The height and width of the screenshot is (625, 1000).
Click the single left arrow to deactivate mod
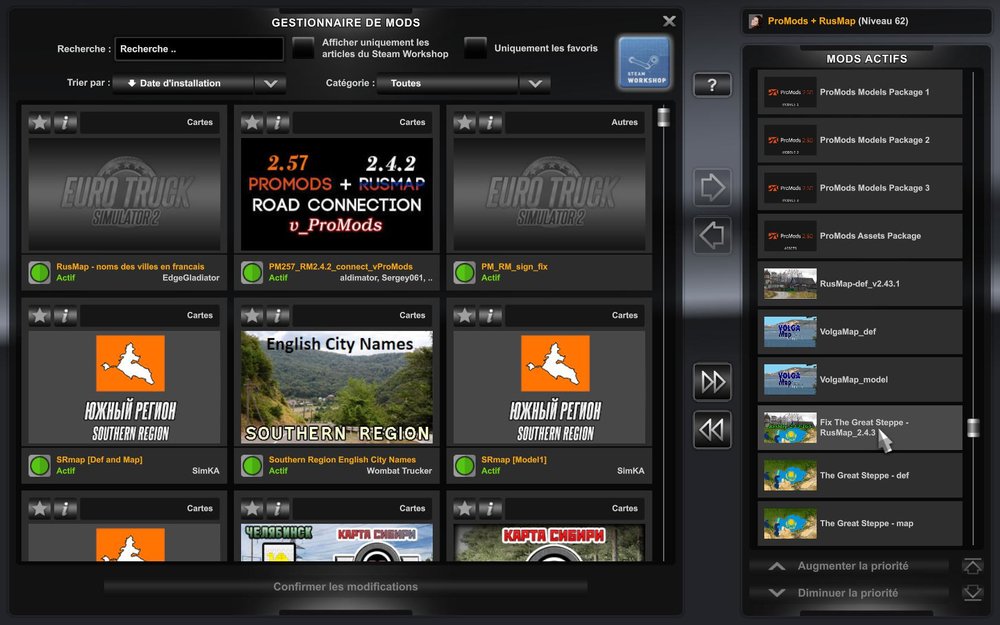click(712, 235)
